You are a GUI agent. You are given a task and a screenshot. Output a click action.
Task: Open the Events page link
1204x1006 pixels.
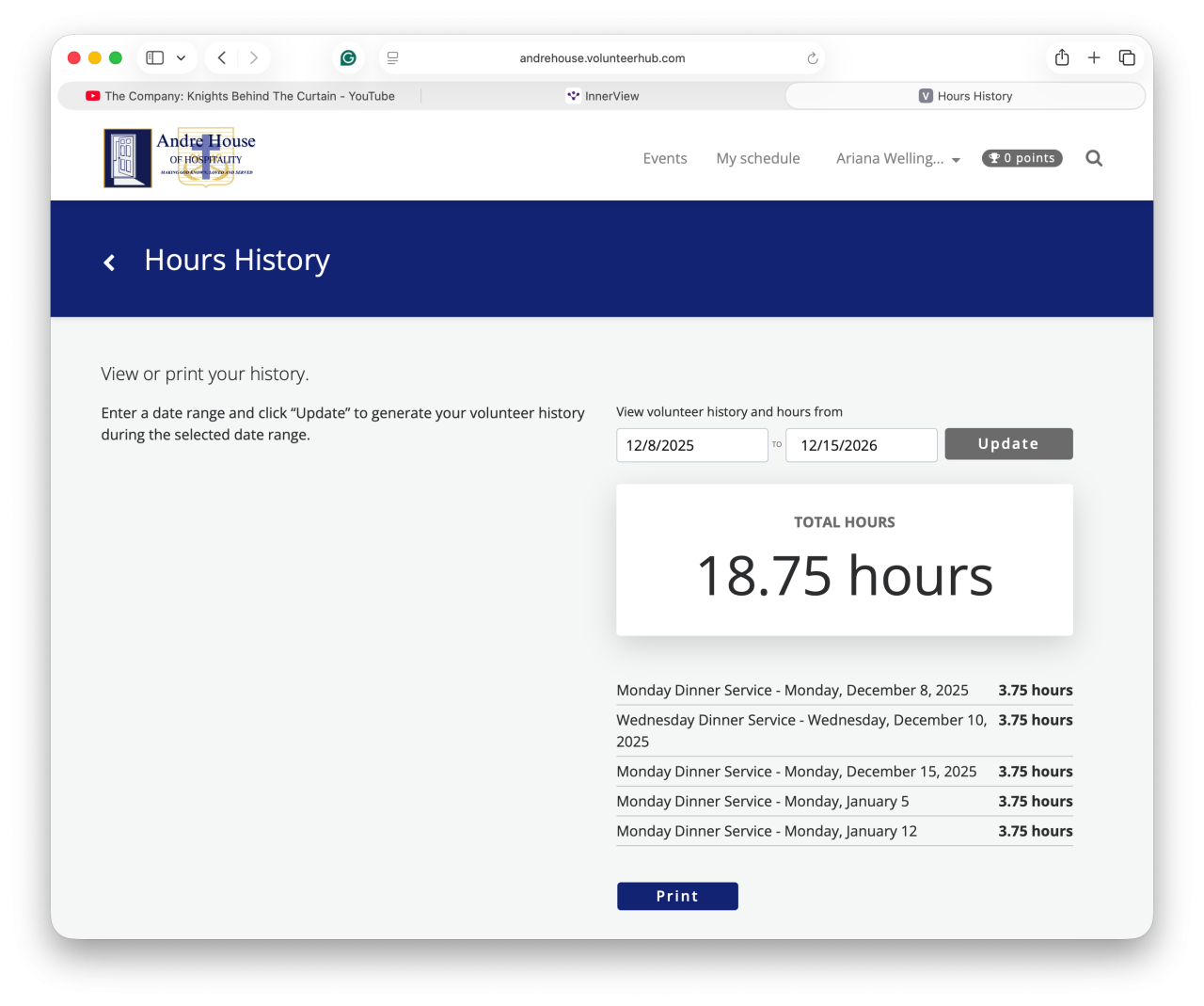coord(665,158)
